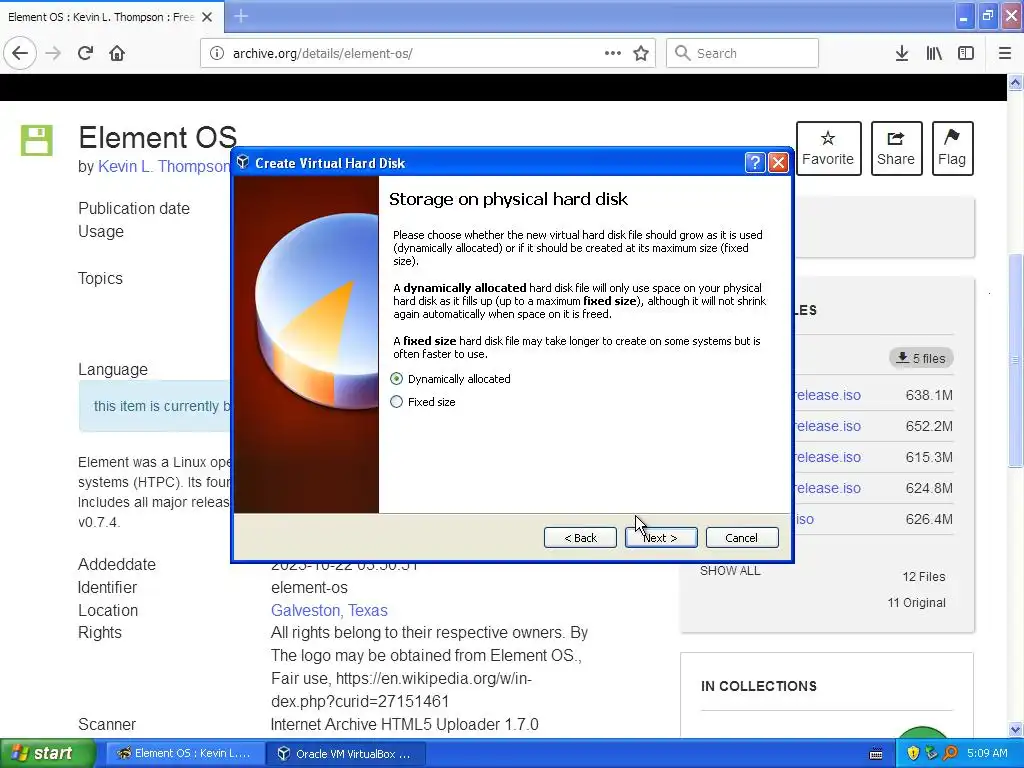The height and width of the screenshot is (768, 1024).
Task: Download via the 5 files button
Action: click(921, 358)
